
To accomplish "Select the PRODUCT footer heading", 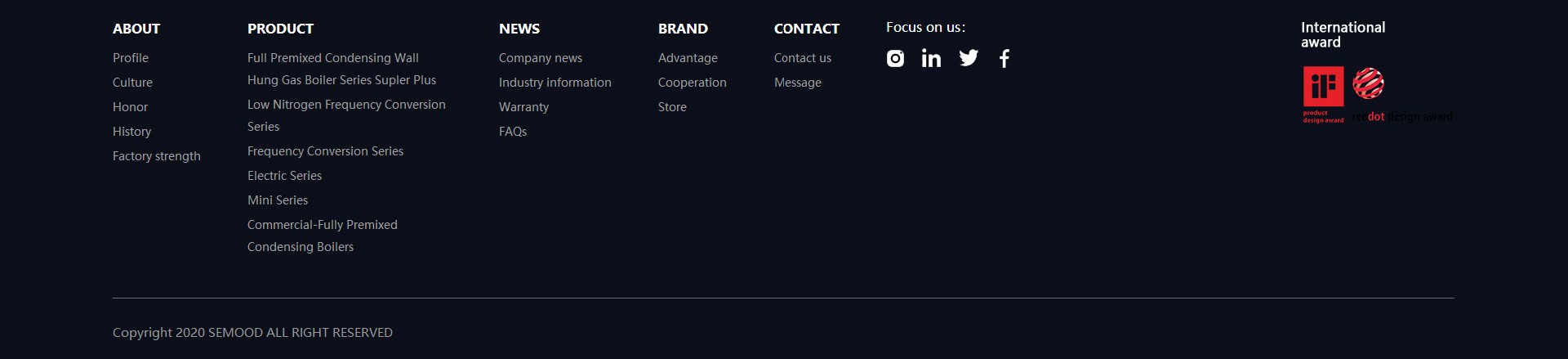I will (x=280, y=29).
